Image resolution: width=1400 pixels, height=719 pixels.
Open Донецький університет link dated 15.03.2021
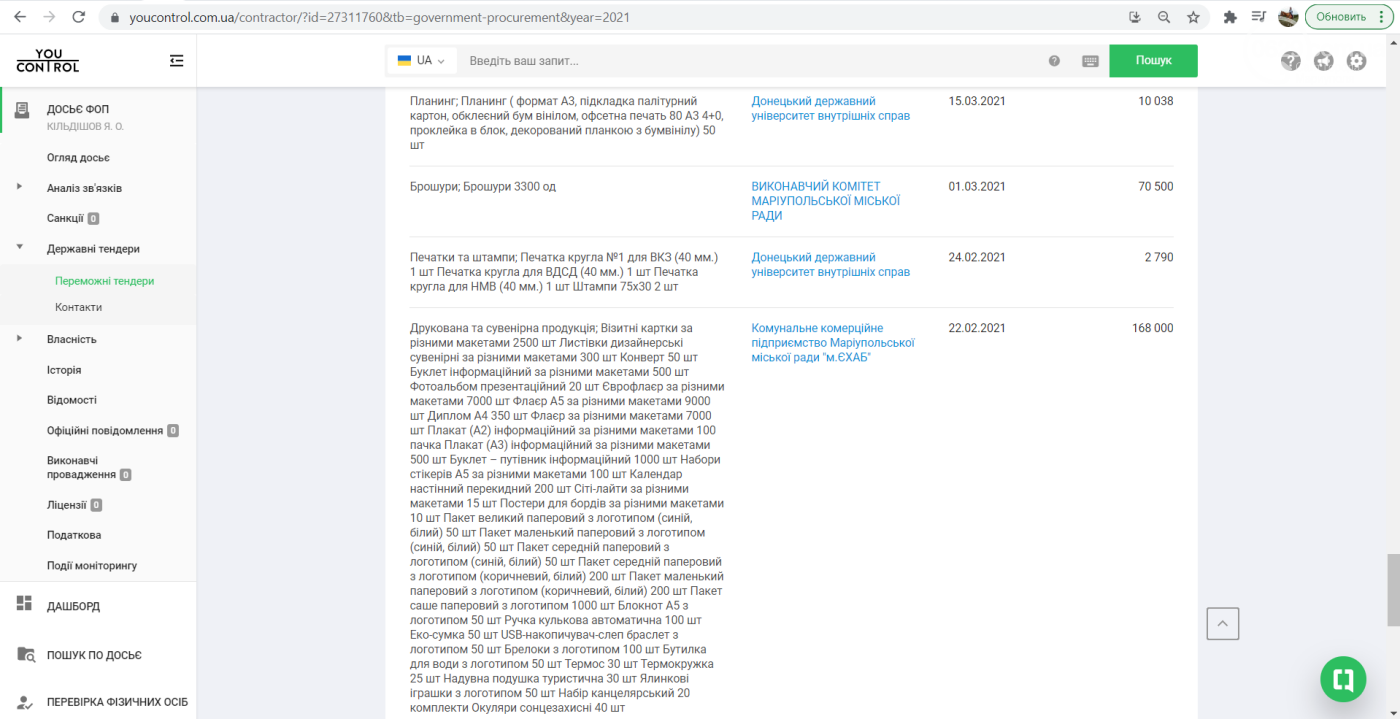[x=831, y=108]
